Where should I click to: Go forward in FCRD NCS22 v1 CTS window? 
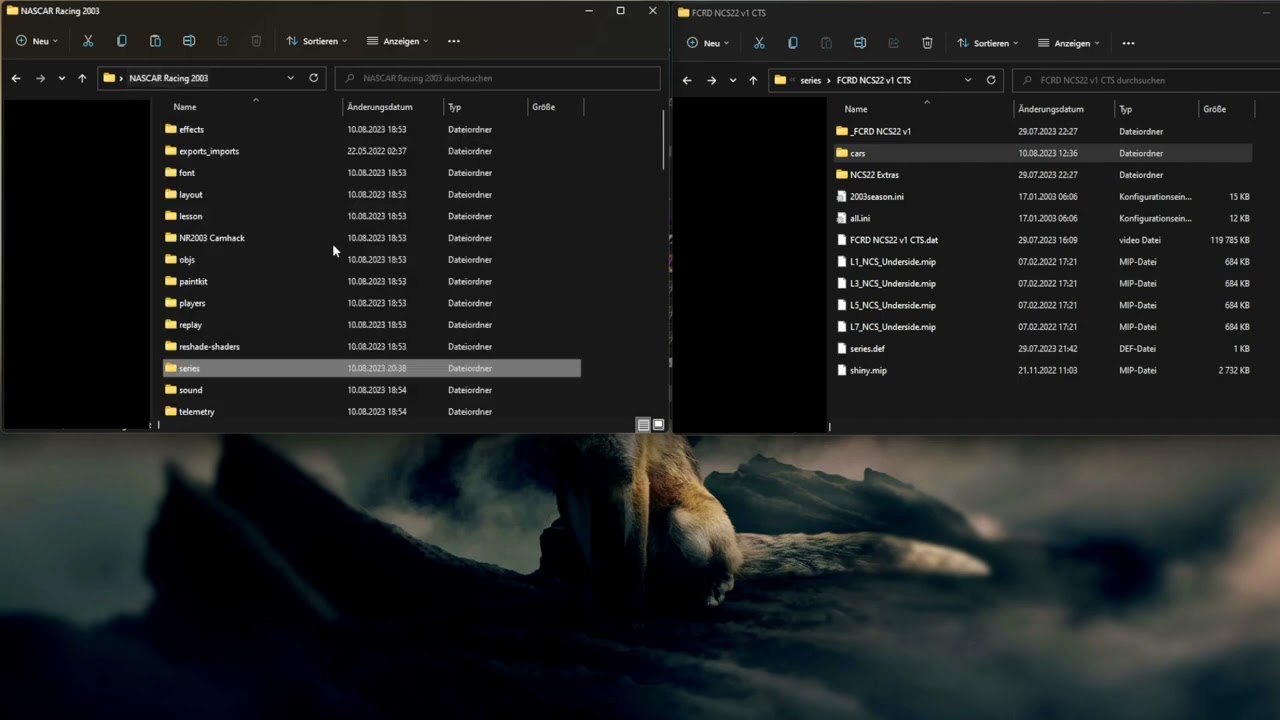click(711, 80)
